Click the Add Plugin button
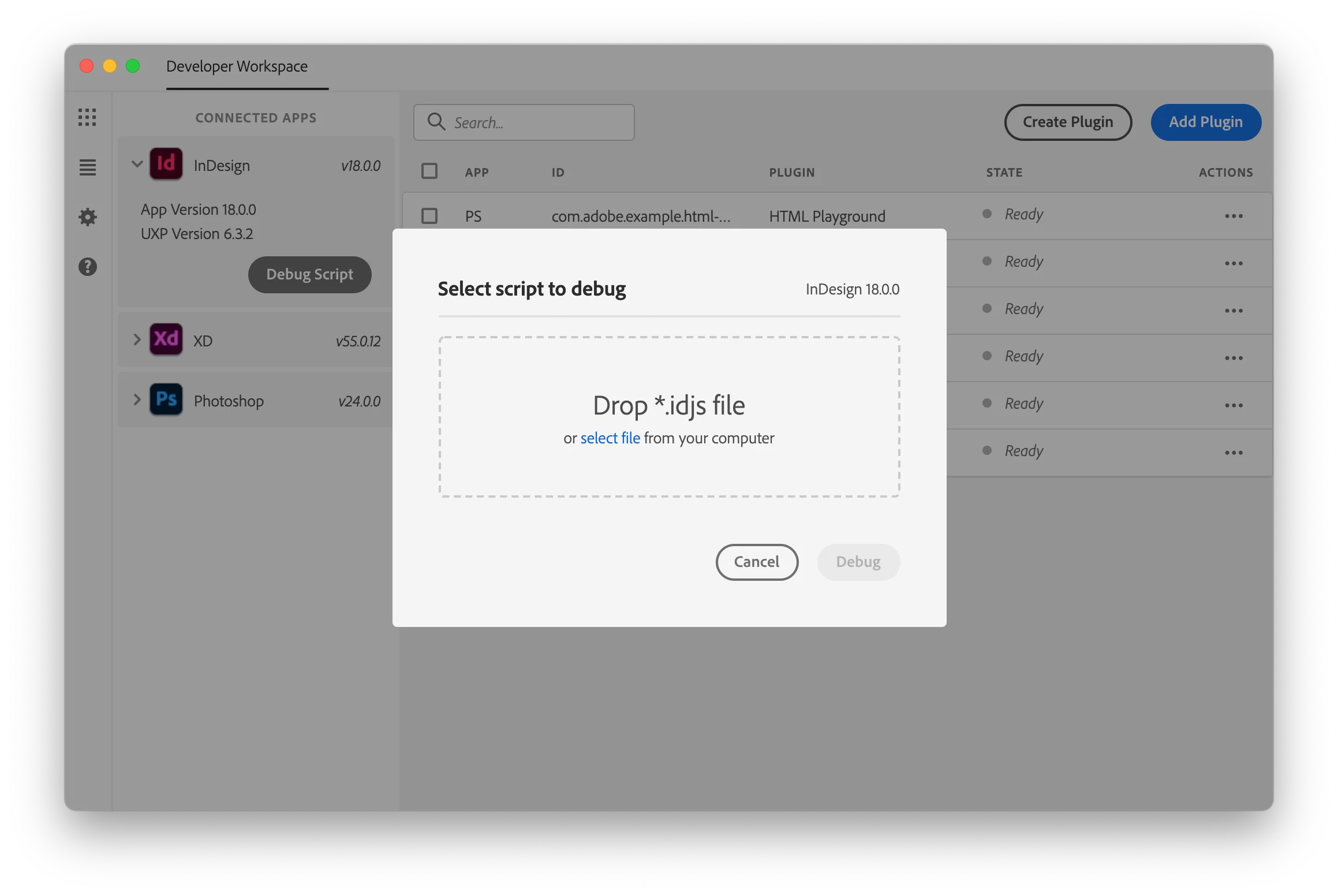The image size is (1338, 896). coord(1205,122)
